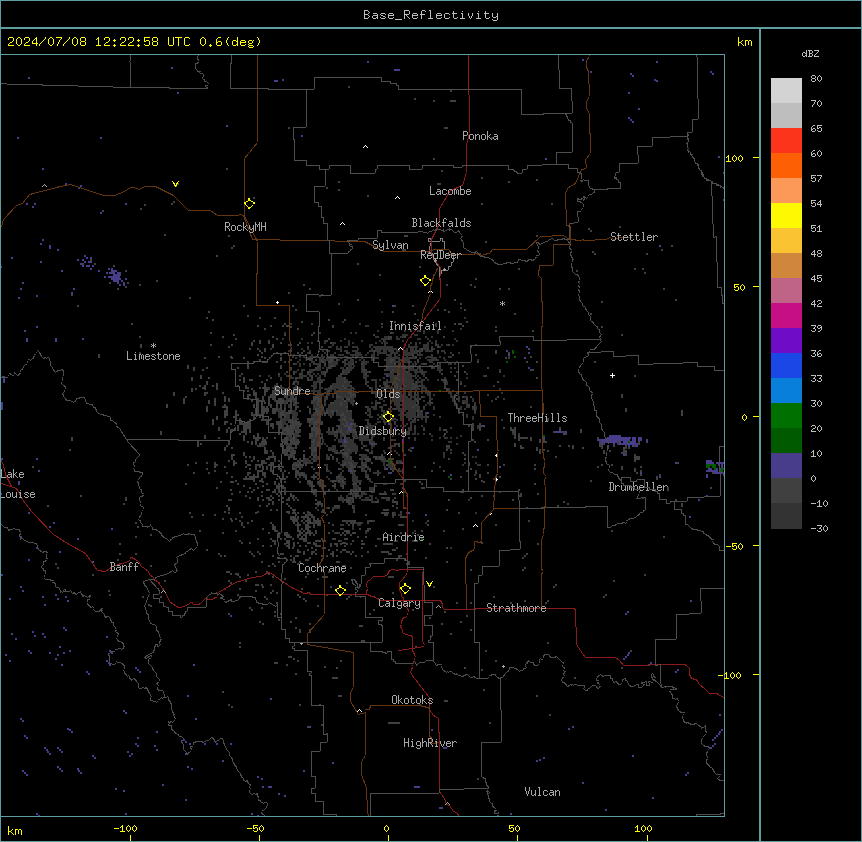Pick the red 60–65 dBZ legend swatch
This screenshot has height=842, width=862.
pyautogui.click(x=786, y=141)
